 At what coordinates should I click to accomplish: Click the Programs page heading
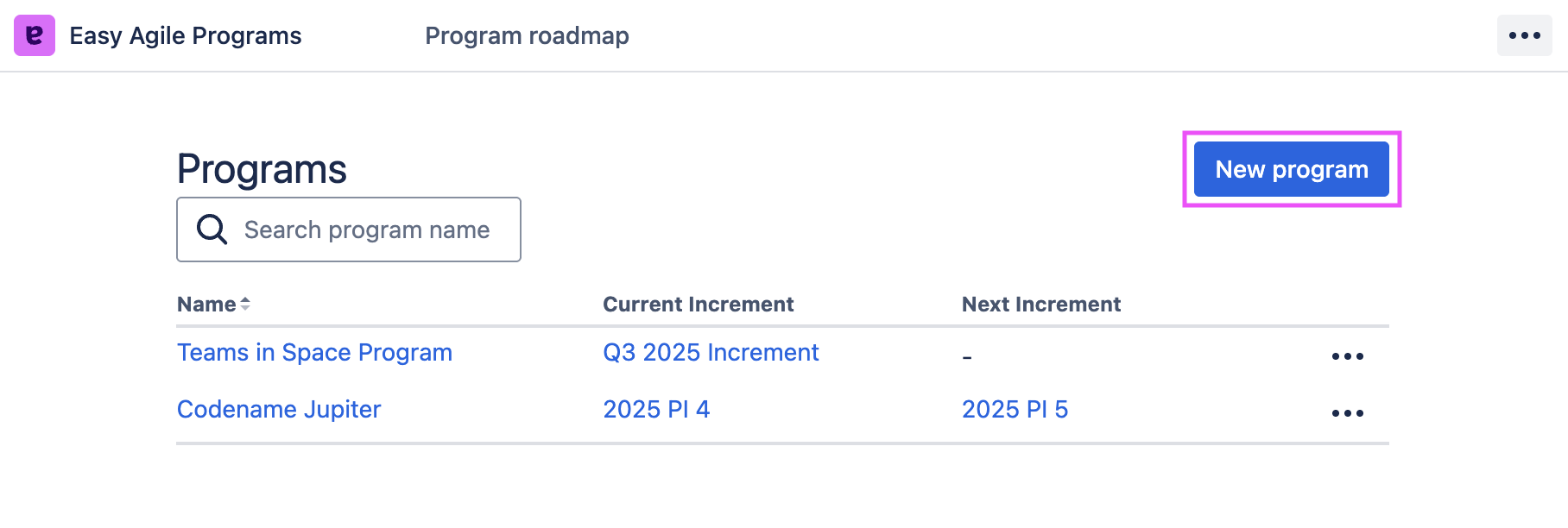tap(262, 168)
